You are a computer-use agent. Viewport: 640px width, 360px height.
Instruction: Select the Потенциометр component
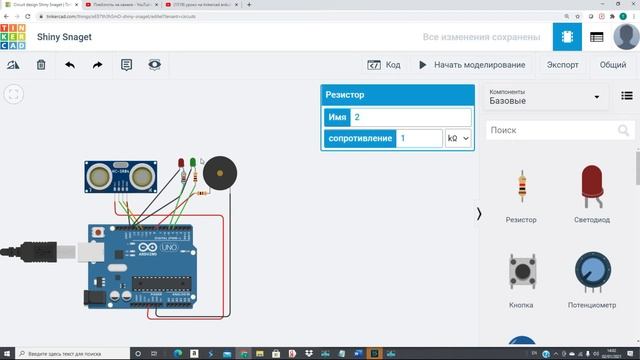(x=592, y=280)
